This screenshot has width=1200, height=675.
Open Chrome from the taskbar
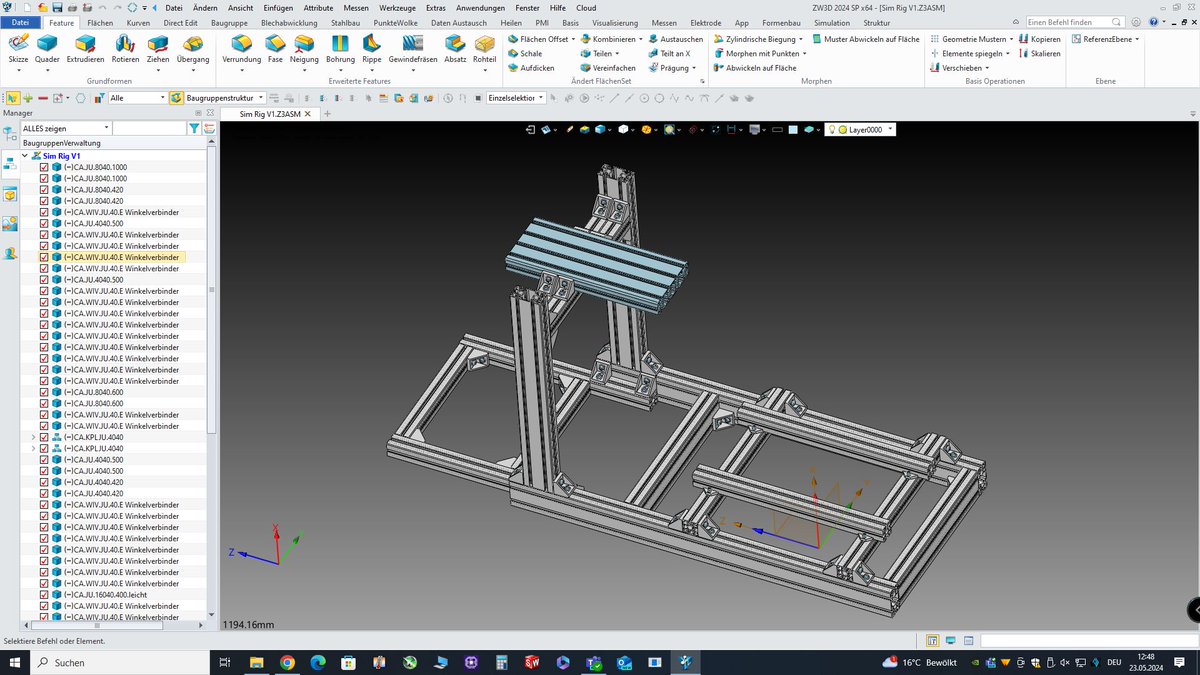287,662
